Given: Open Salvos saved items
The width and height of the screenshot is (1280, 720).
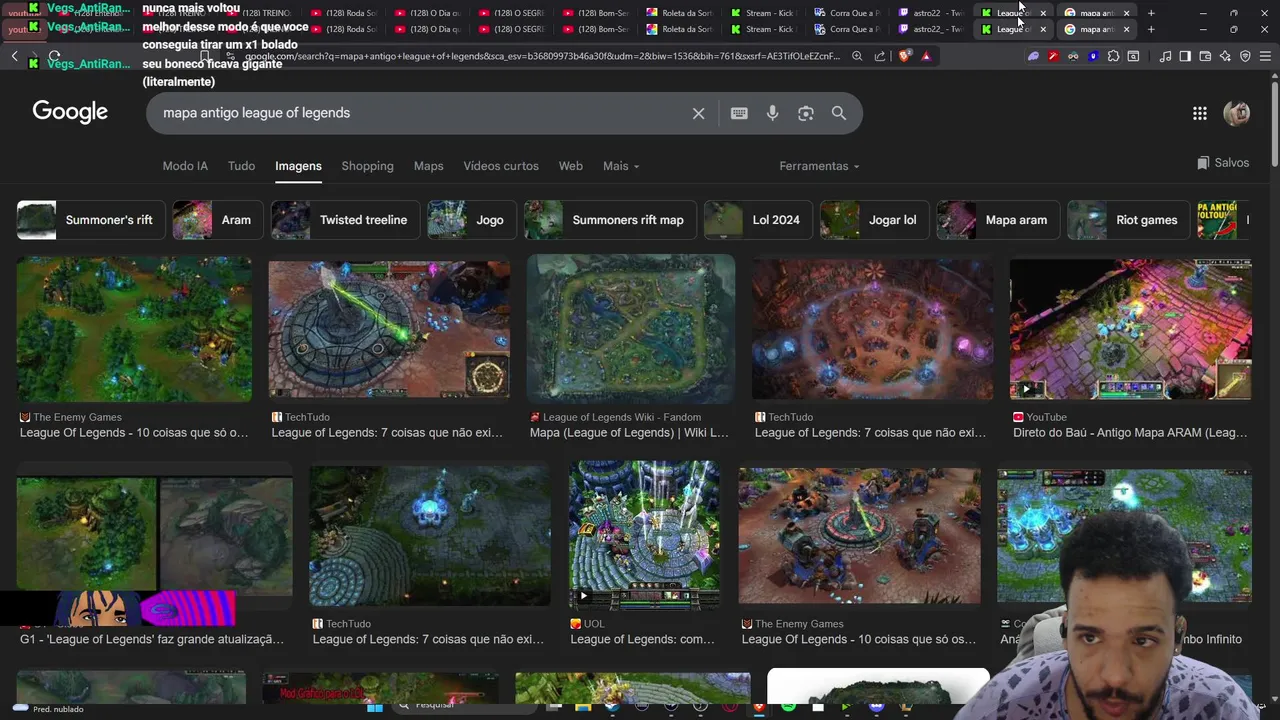Looking at the screenshot, I should 1223,162.
